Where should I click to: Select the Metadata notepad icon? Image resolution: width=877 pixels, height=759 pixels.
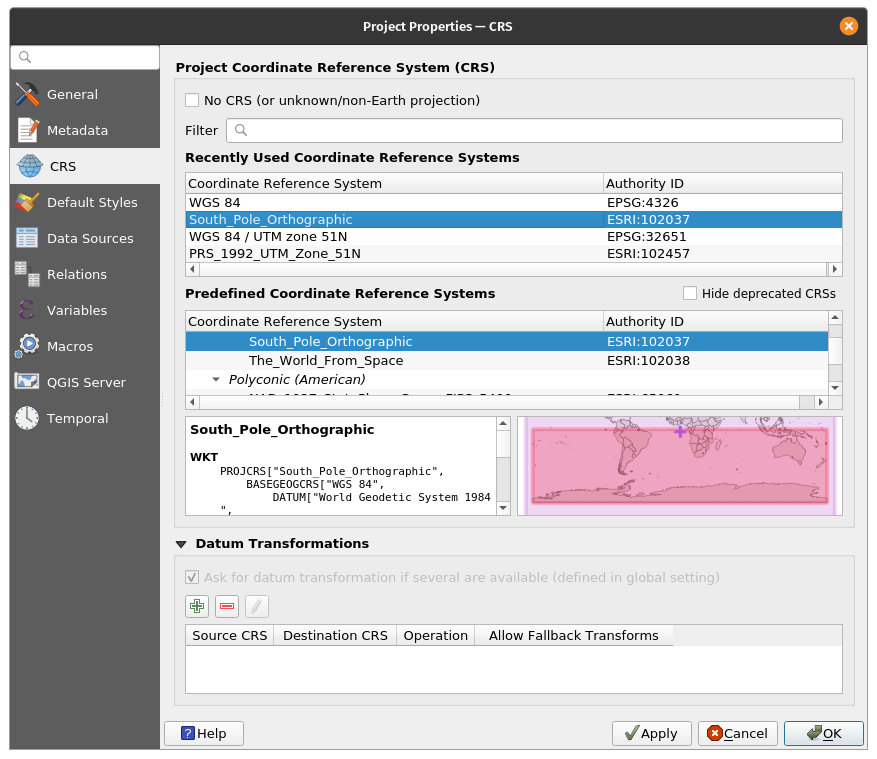[27, 130]
